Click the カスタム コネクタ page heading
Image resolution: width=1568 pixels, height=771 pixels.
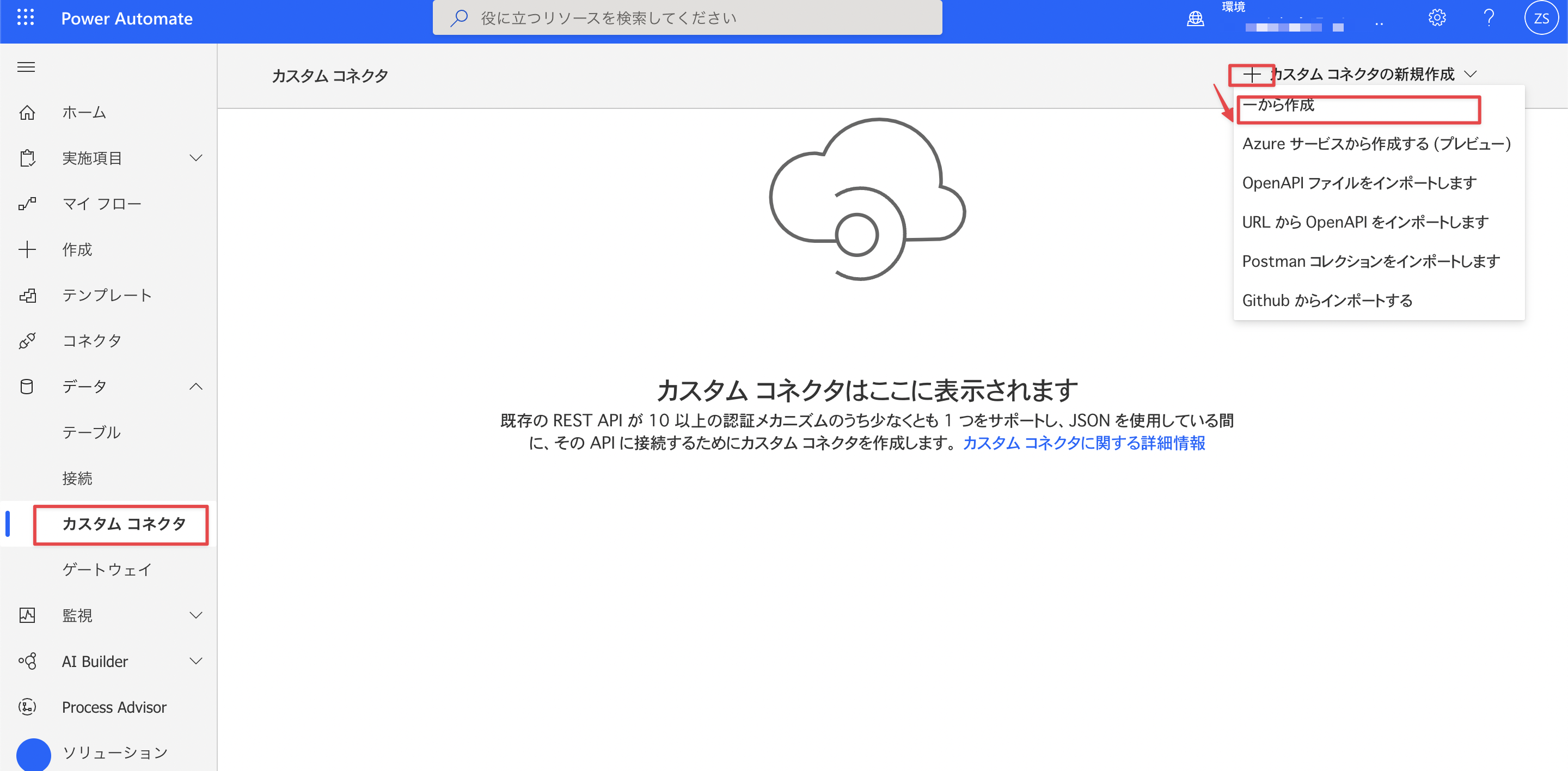pos(330,76)
